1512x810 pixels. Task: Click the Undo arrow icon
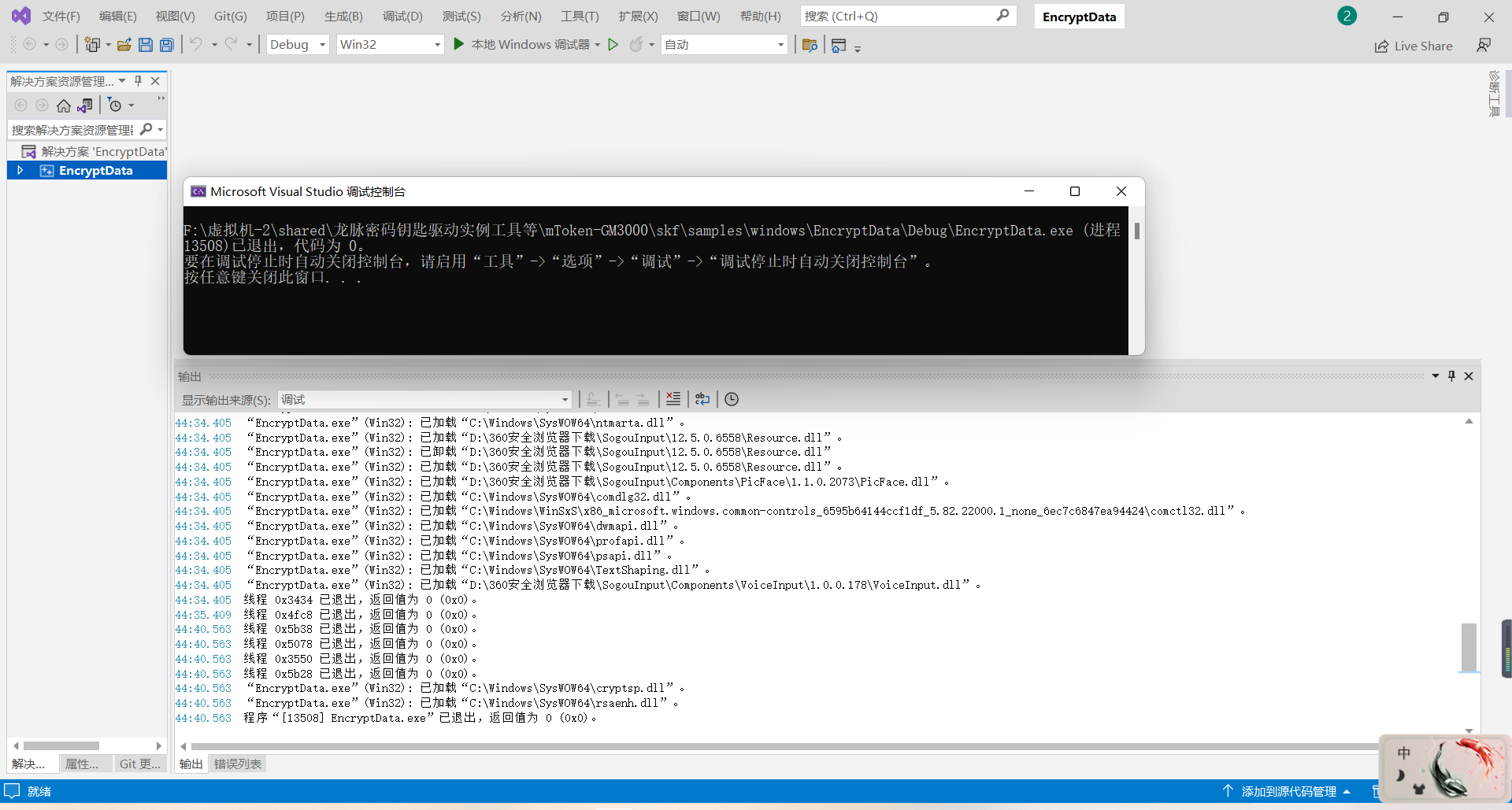pyautogui.click(x=196, y=44)
